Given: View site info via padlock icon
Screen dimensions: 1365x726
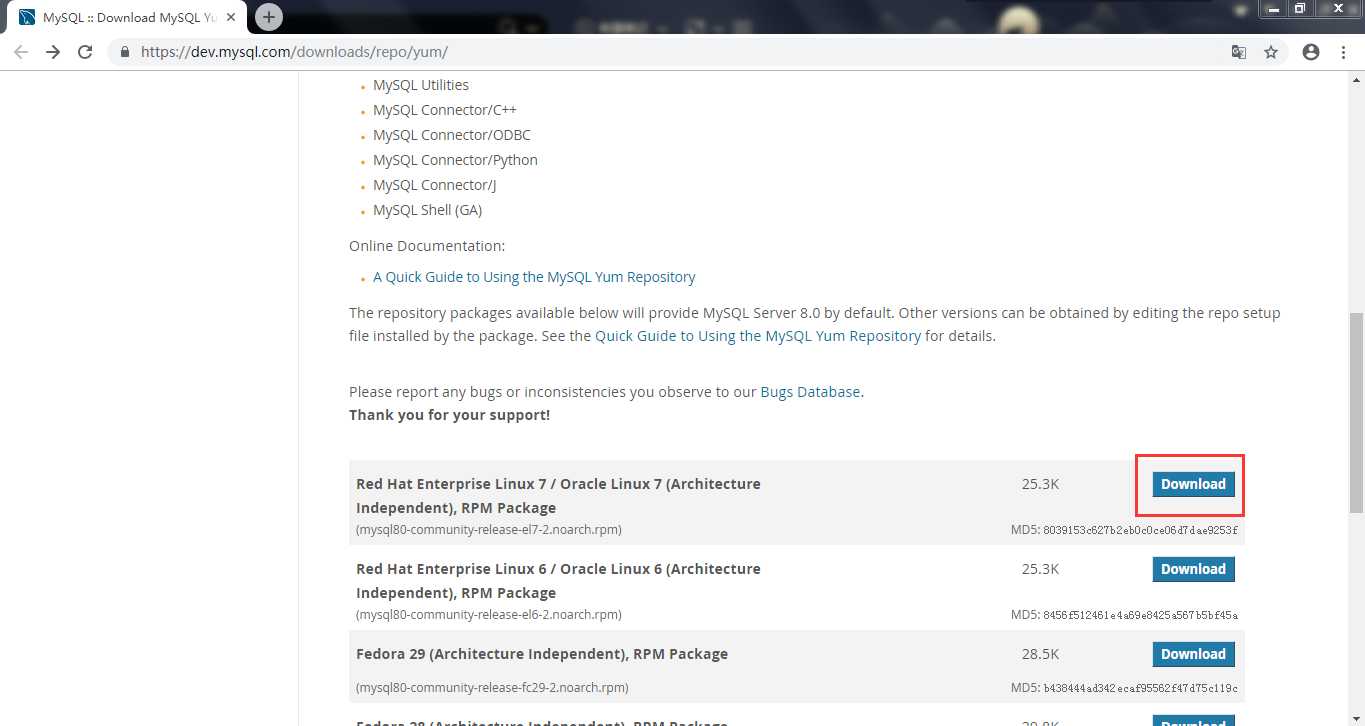Looking at the screenshot, I should 125,52.
